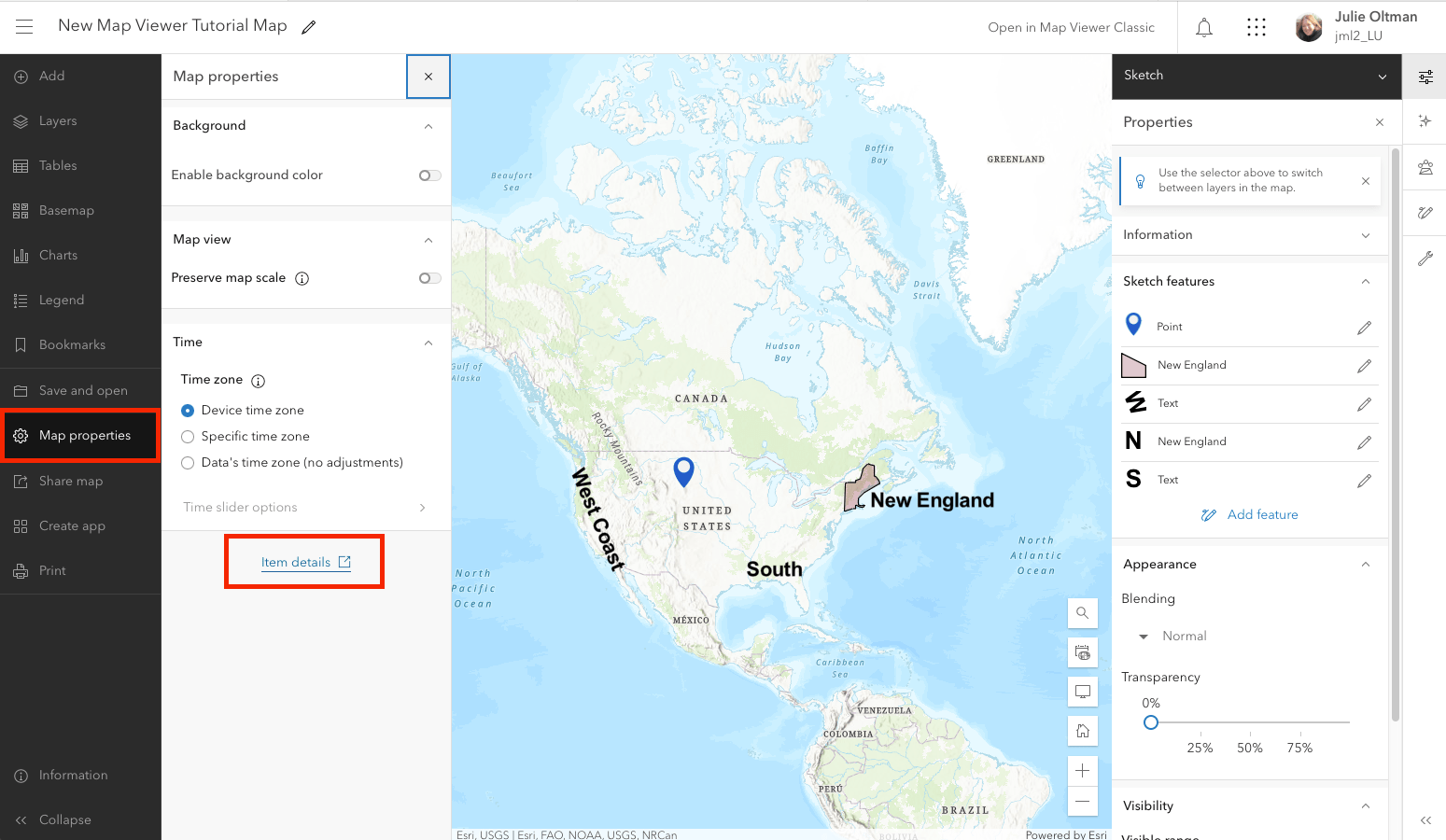Expand the Information section
1446x840 pixels.
coord(1247,235)
